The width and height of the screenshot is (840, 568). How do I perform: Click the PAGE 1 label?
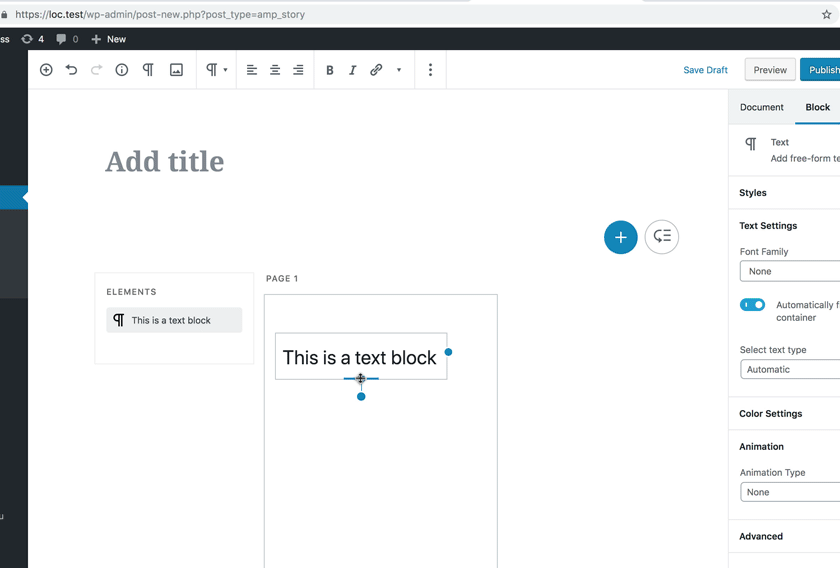tap(282, 279)
